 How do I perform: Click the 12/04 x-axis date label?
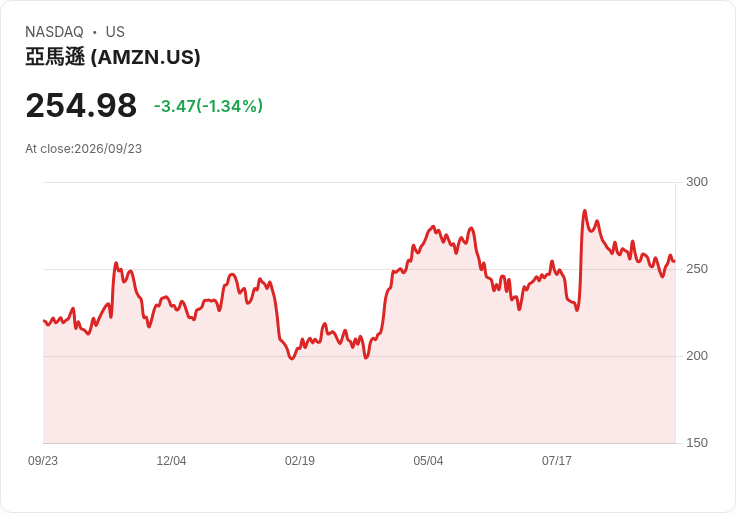click(171, 461)
